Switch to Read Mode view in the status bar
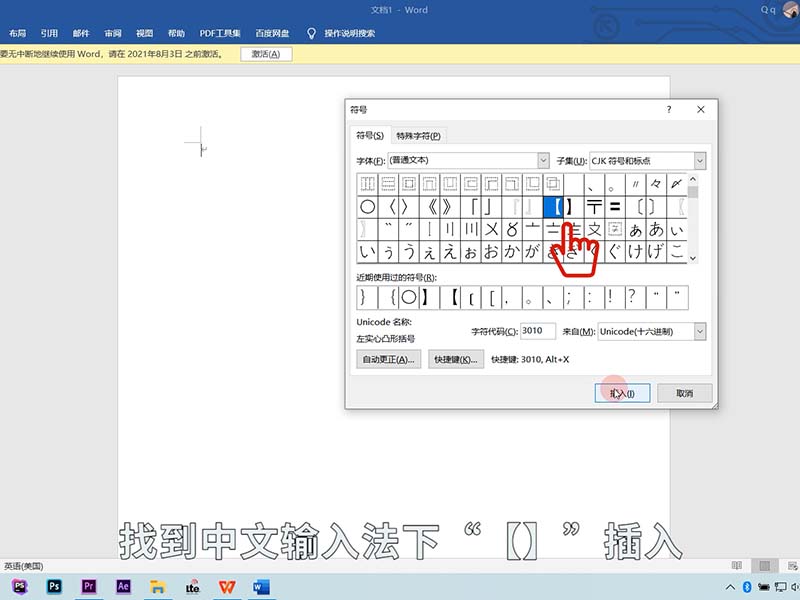The image size is (800, 600). tap(737, 565)
